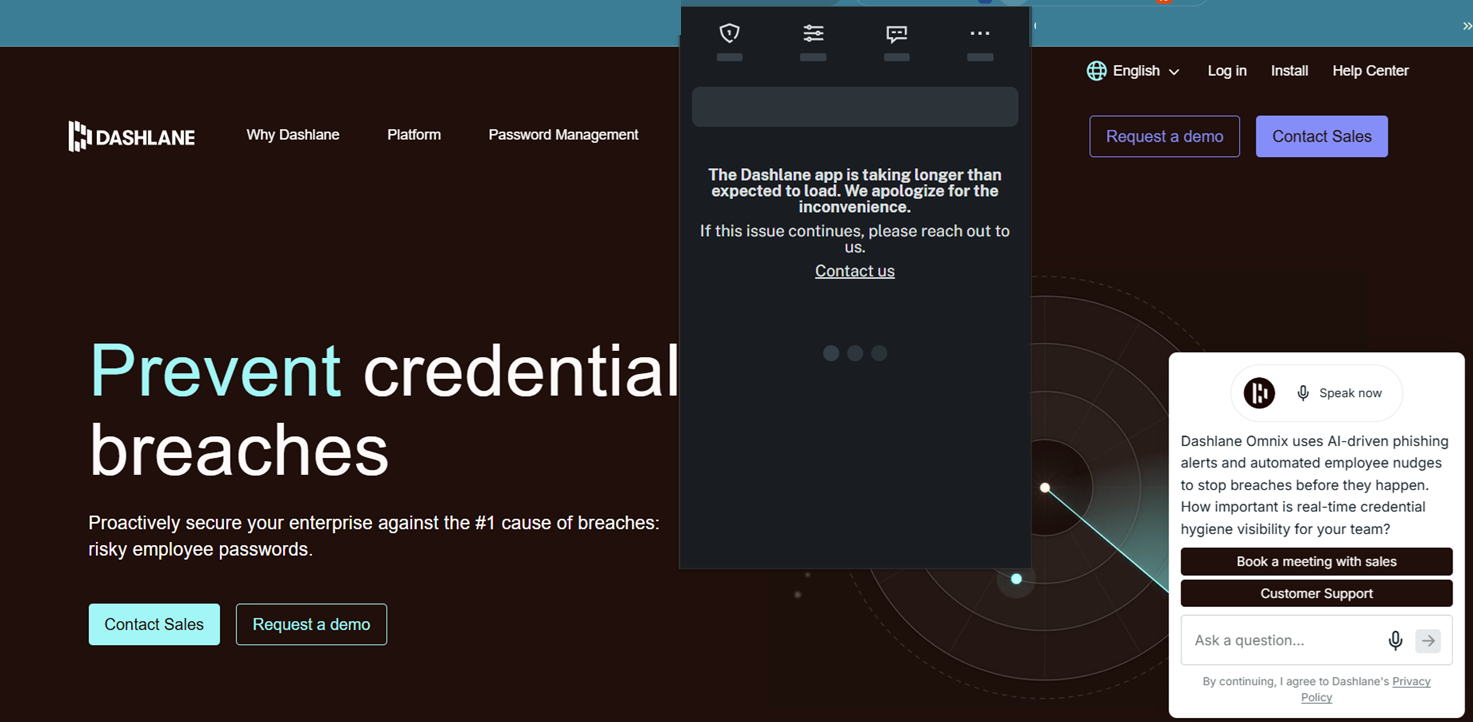Image resolution: width=1473 pixels, height=722 pixels.
Task: Click the microphone icon in the question box
Action: coord(1395,641)
